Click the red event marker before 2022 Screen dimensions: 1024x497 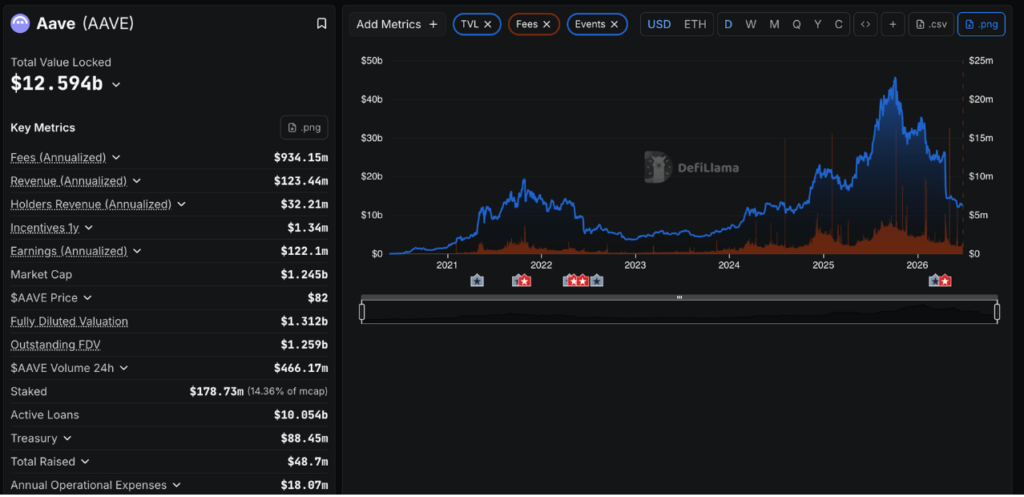(x=525, y=281)
